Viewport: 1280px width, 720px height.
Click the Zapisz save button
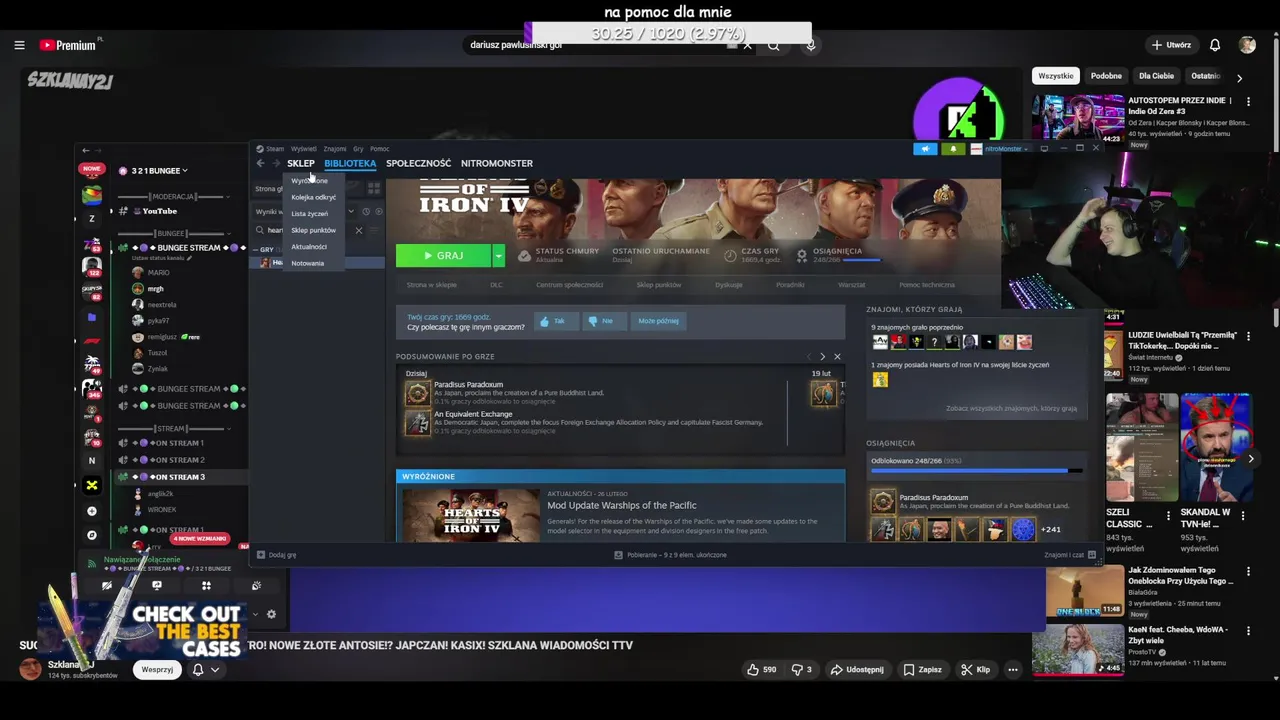pyautogui.click(x=922, y=669)
